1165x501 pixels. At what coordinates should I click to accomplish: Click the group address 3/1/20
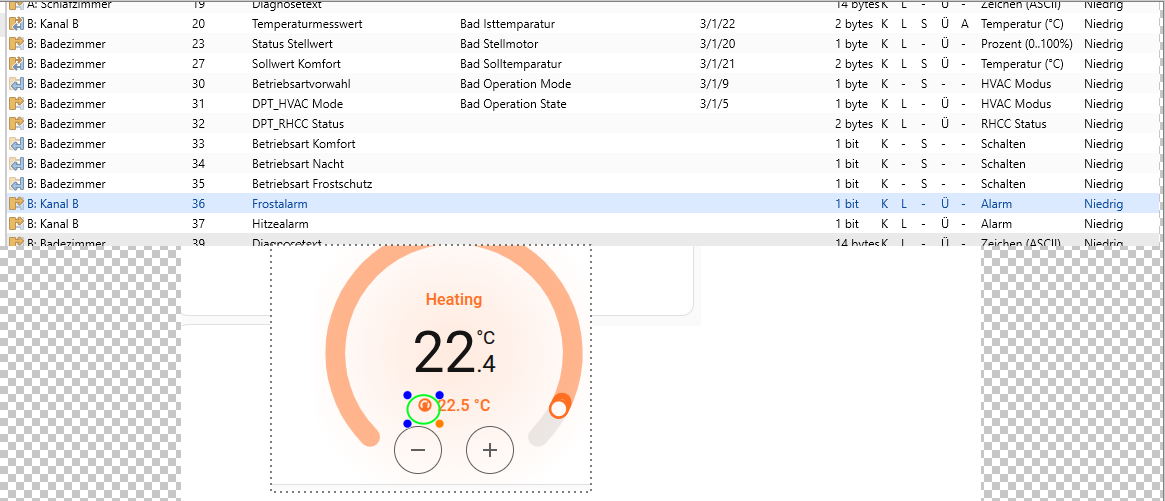(718, 44)
